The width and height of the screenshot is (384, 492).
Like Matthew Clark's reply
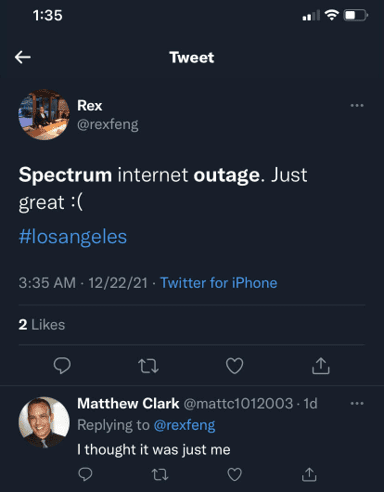tap(235, 474)
